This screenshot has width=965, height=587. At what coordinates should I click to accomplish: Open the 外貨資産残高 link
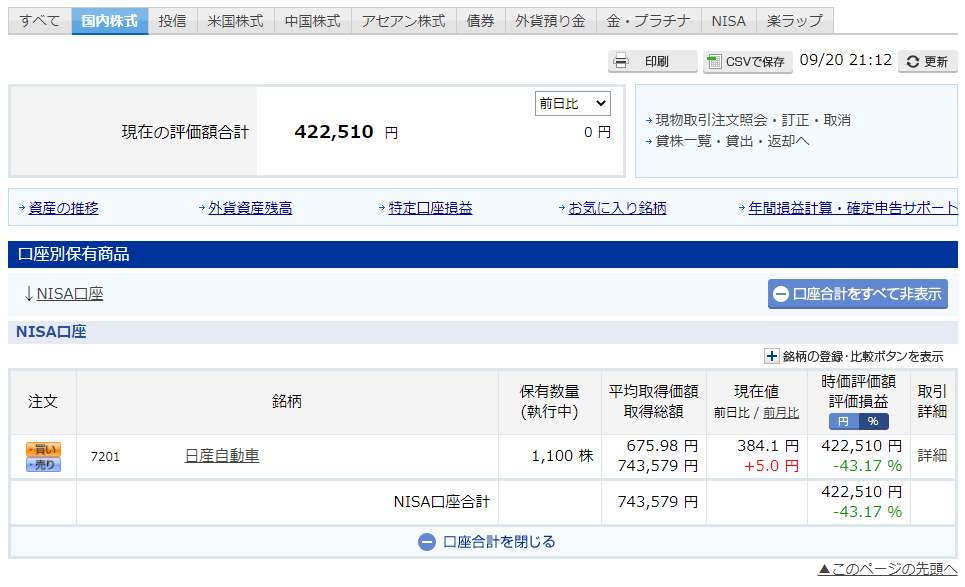coord(250,208)
